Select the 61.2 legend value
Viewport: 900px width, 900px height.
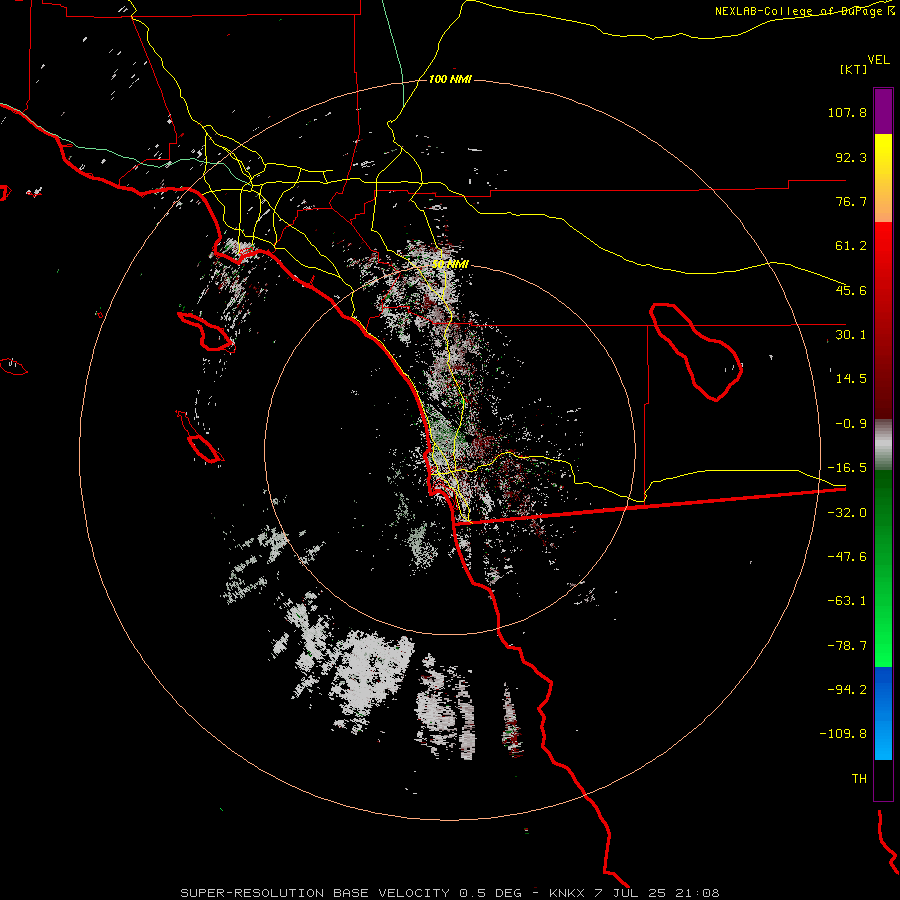point(851,246)
